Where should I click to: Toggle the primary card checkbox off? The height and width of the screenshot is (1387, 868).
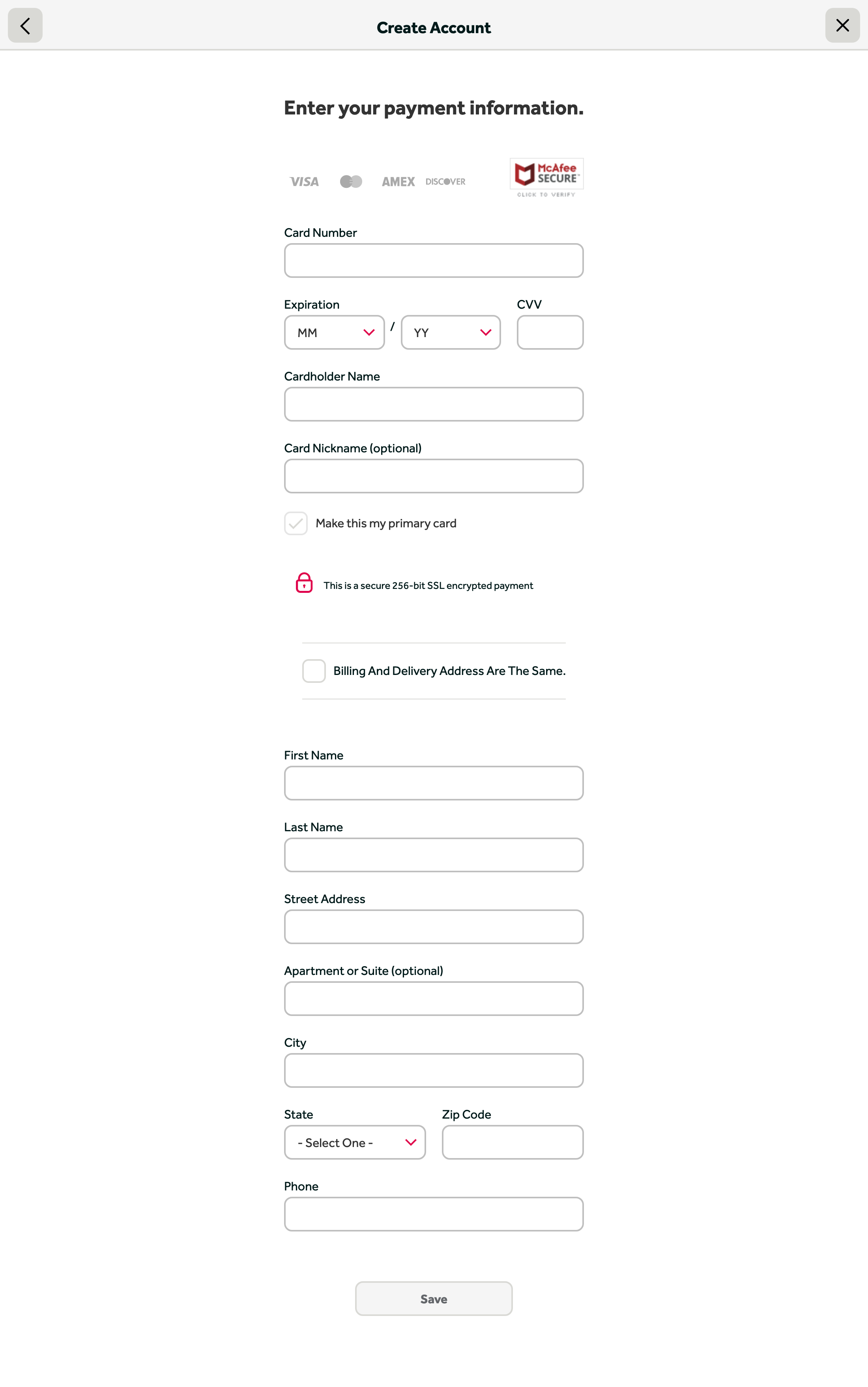pyautogui.click(x=295, y=523)
